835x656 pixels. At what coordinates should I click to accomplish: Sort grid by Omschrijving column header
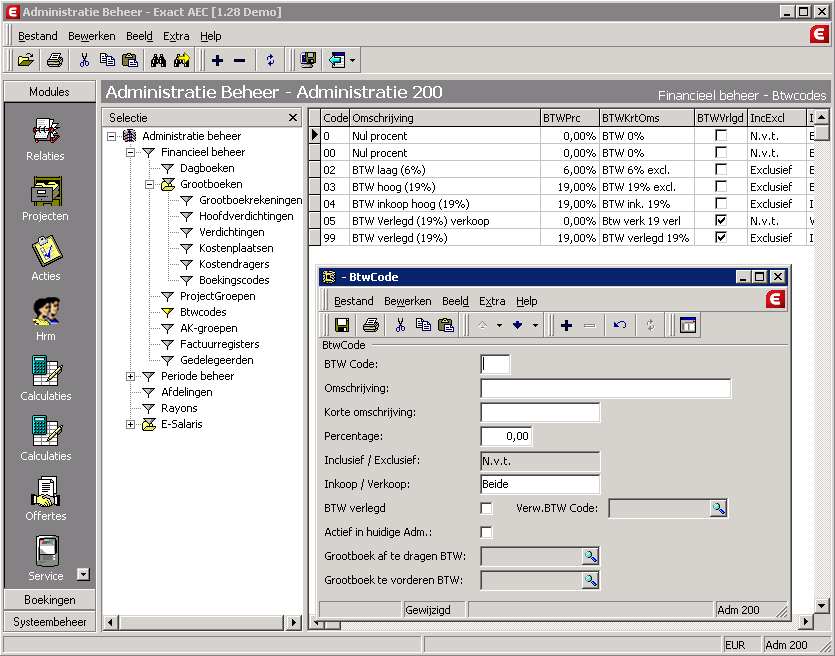point(445,118)
